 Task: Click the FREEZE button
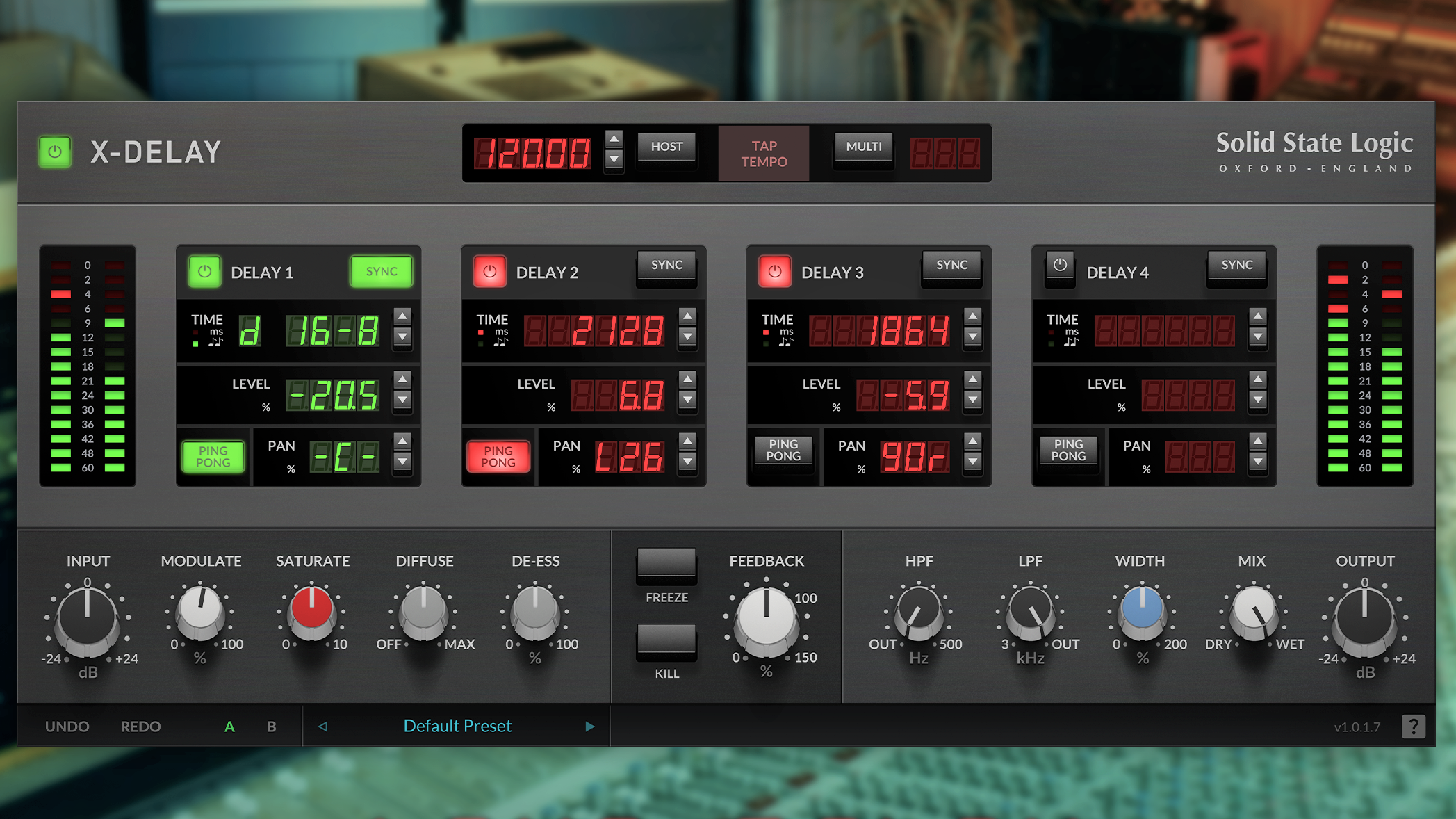click(666, 563)
